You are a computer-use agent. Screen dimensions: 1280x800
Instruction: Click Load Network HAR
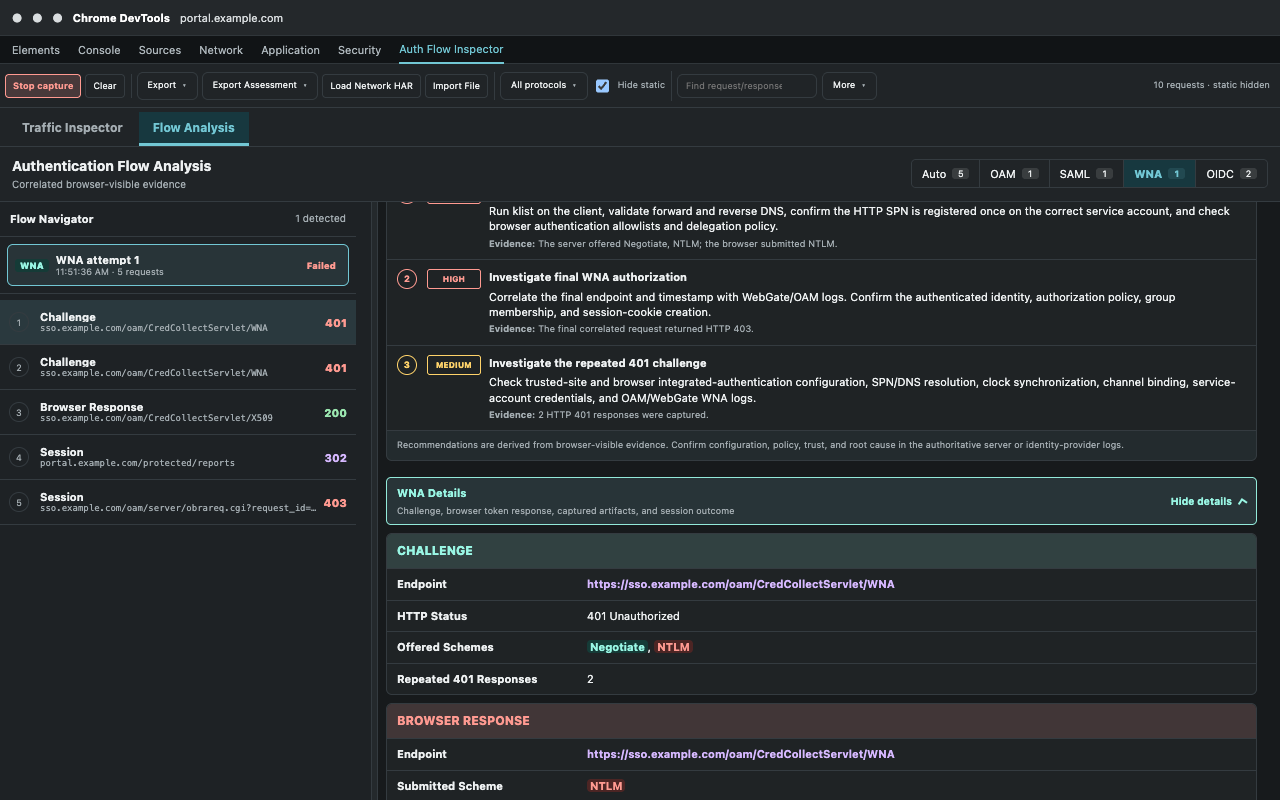tap(371, 86)
